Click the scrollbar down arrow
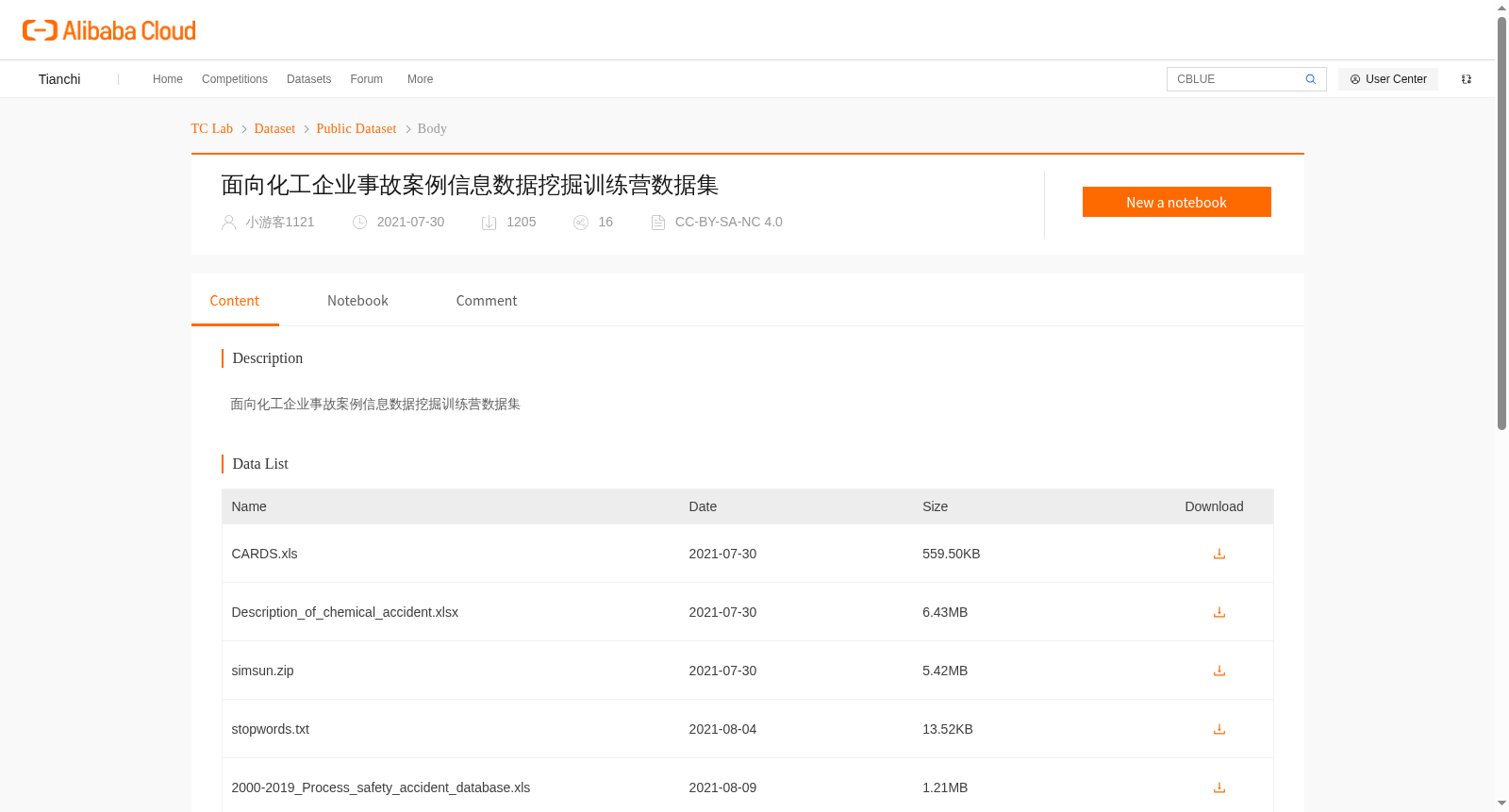 1501,804
